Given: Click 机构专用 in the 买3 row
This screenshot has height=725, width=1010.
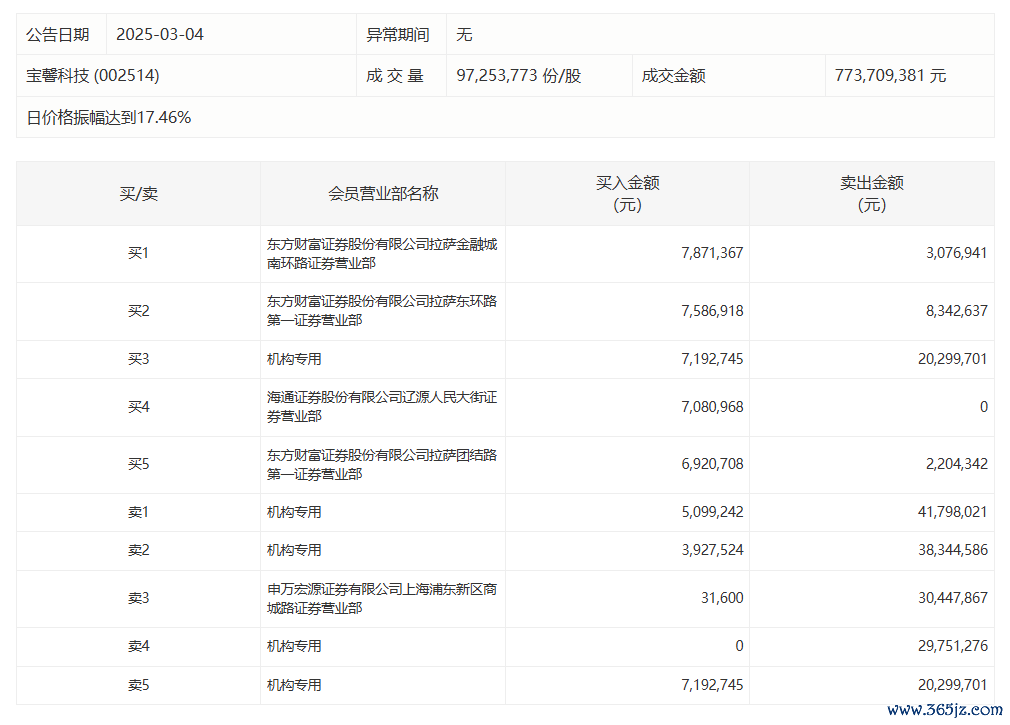Looking at the screenshot, I should [294, 359].
